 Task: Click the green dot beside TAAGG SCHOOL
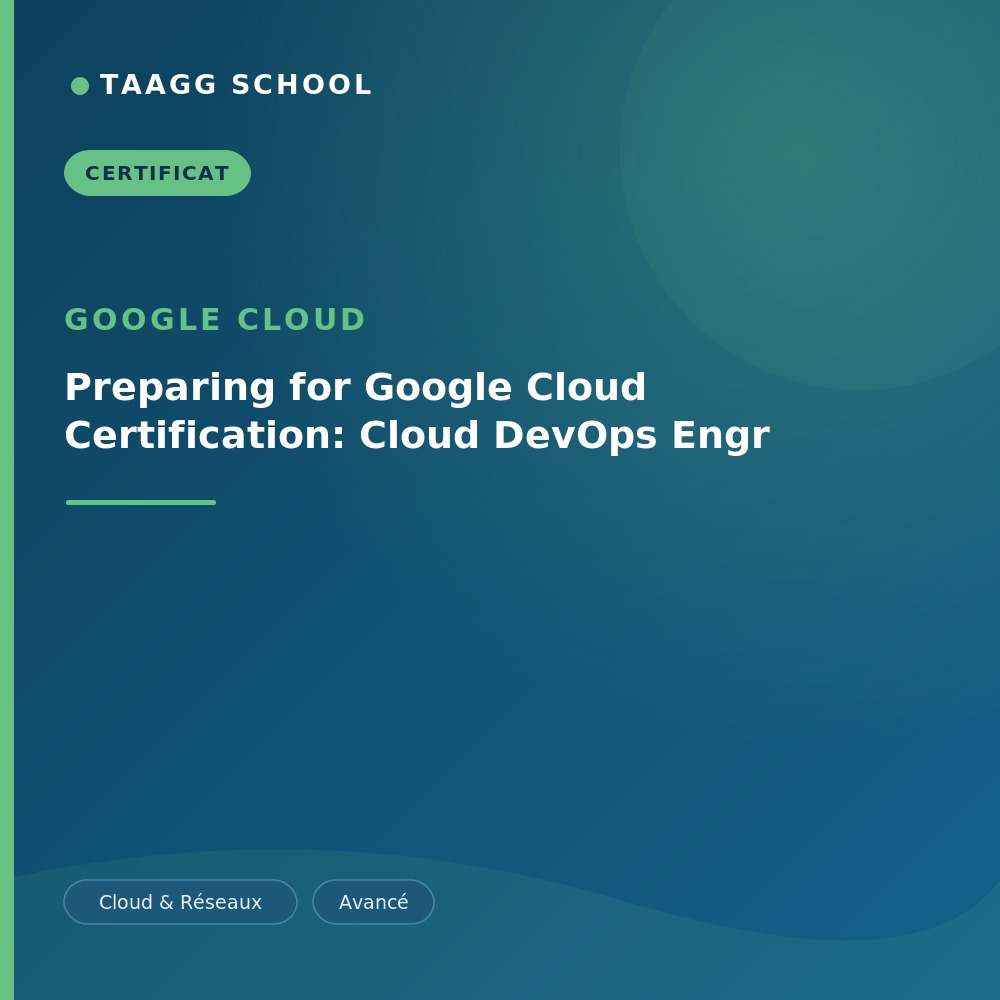pyautogui.click(x=80, y=85)
